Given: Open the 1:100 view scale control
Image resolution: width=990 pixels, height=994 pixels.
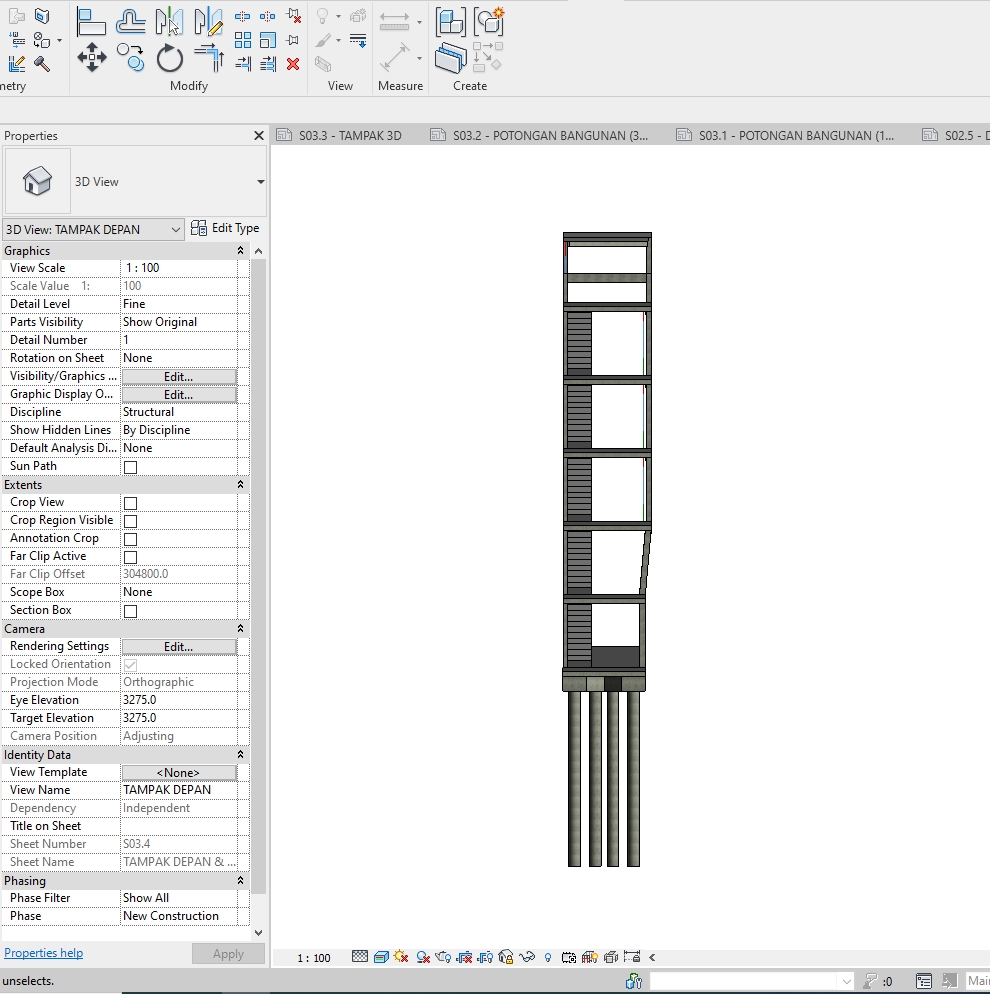Looking at the screenshot, I should pyautogui.click(x=313, y=957).
